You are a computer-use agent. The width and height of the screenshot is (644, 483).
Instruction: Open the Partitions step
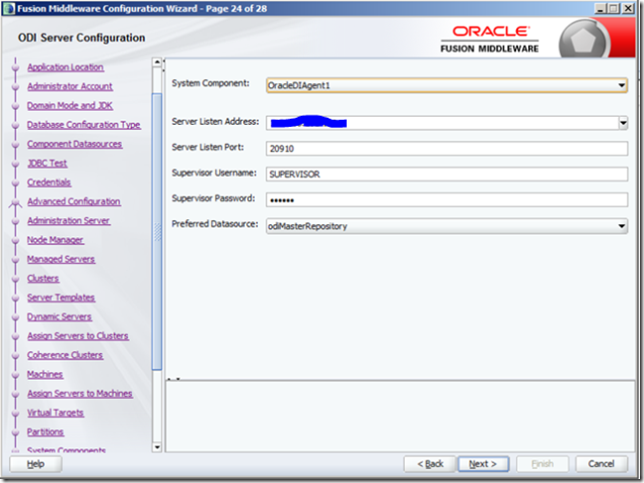pos(46,432)
